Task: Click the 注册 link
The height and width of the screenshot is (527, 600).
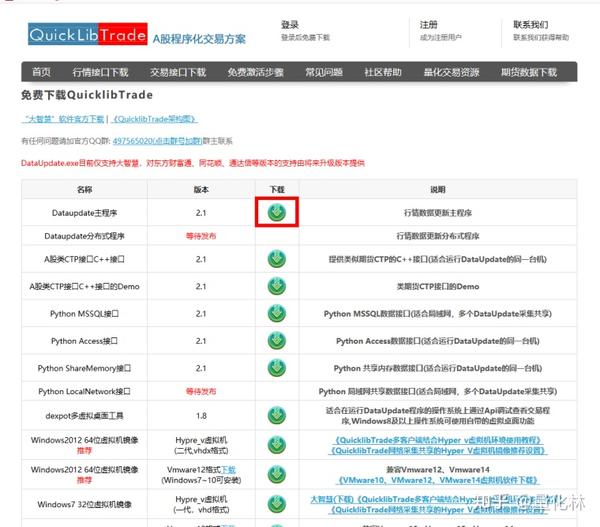Action: pos(429,25)
